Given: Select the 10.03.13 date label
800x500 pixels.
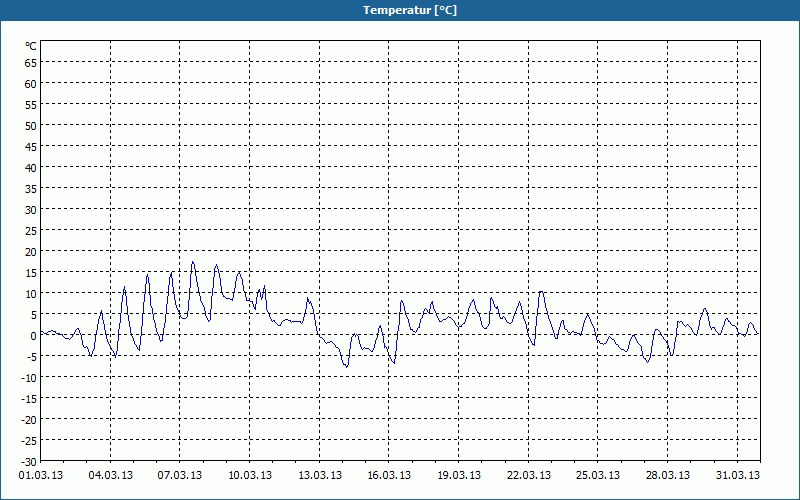Looking at the screenshot, I should point(249,476).
